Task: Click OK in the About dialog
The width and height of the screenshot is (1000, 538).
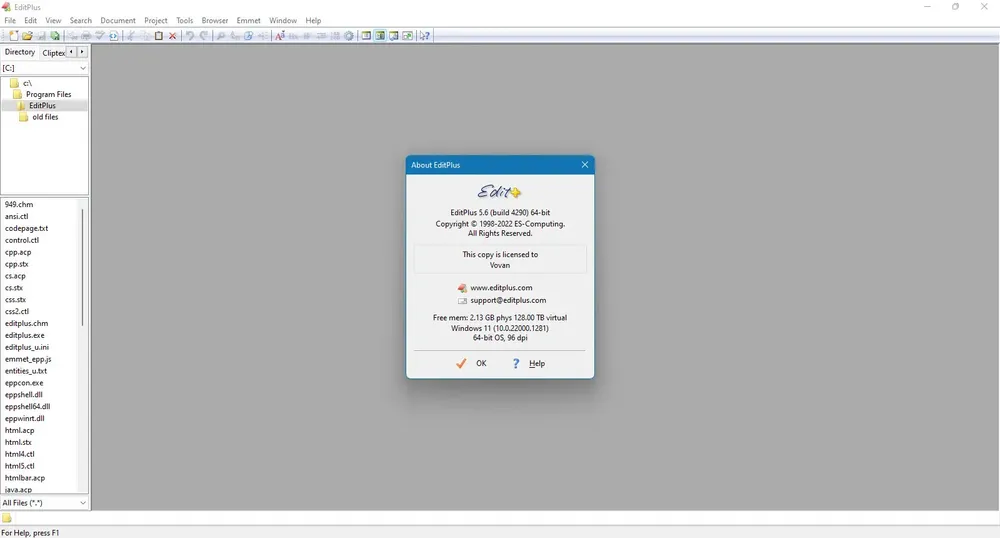Action: point(471,363)
